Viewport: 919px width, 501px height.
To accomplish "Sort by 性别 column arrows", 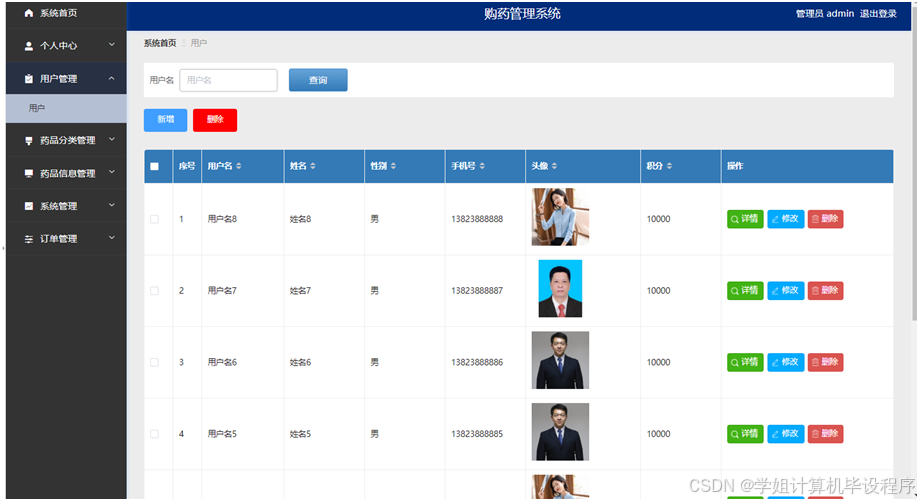I will click(x=393, y=166).
